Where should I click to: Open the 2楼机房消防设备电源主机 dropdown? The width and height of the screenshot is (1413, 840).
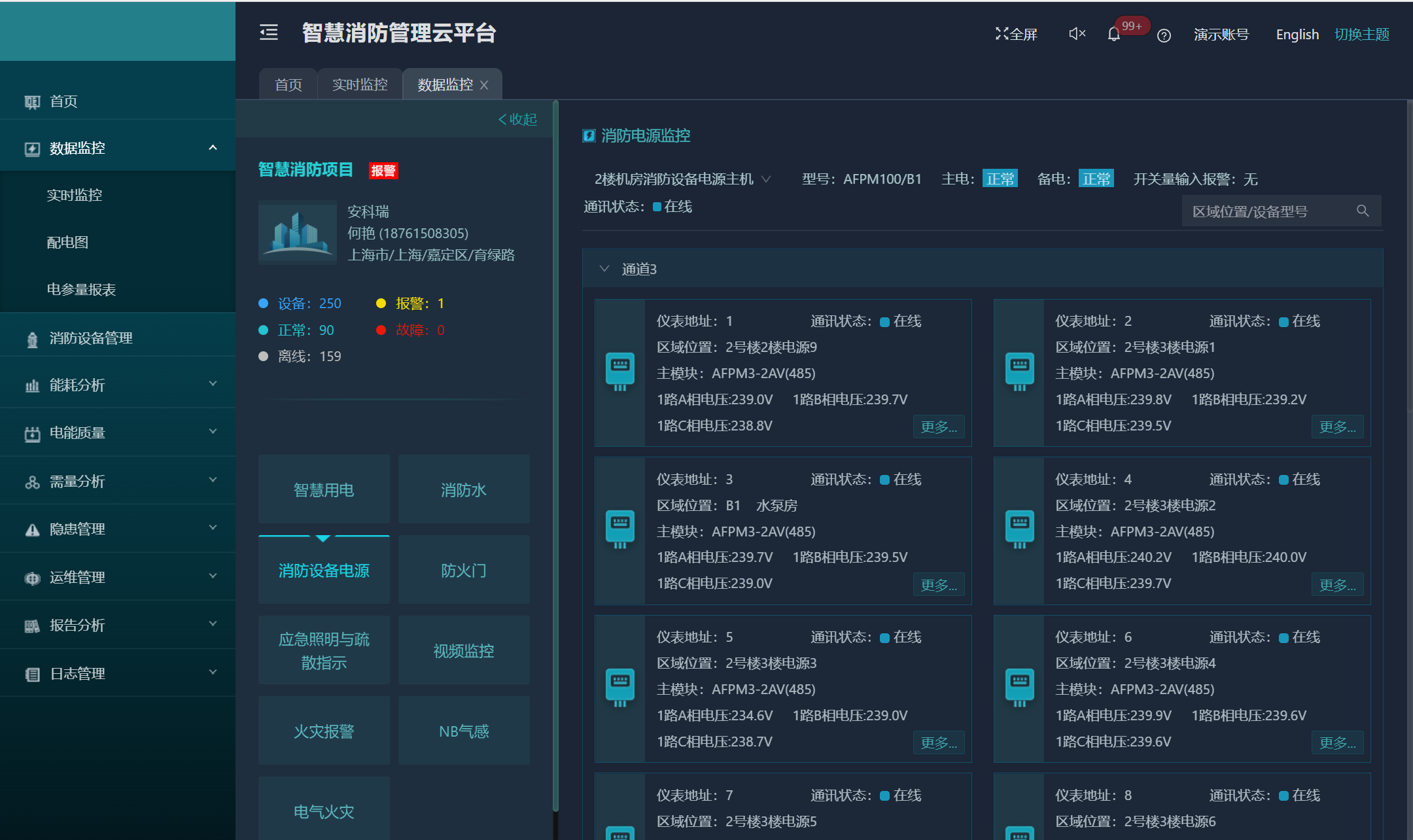point(680,178)
